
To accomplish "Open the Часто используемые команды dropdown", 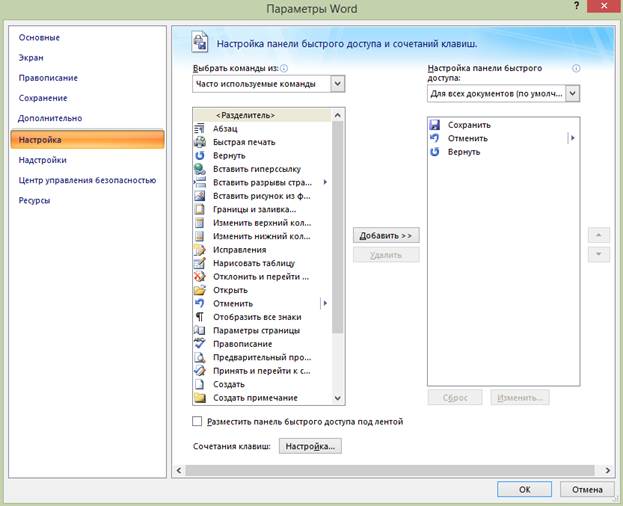I will point(337,84).
